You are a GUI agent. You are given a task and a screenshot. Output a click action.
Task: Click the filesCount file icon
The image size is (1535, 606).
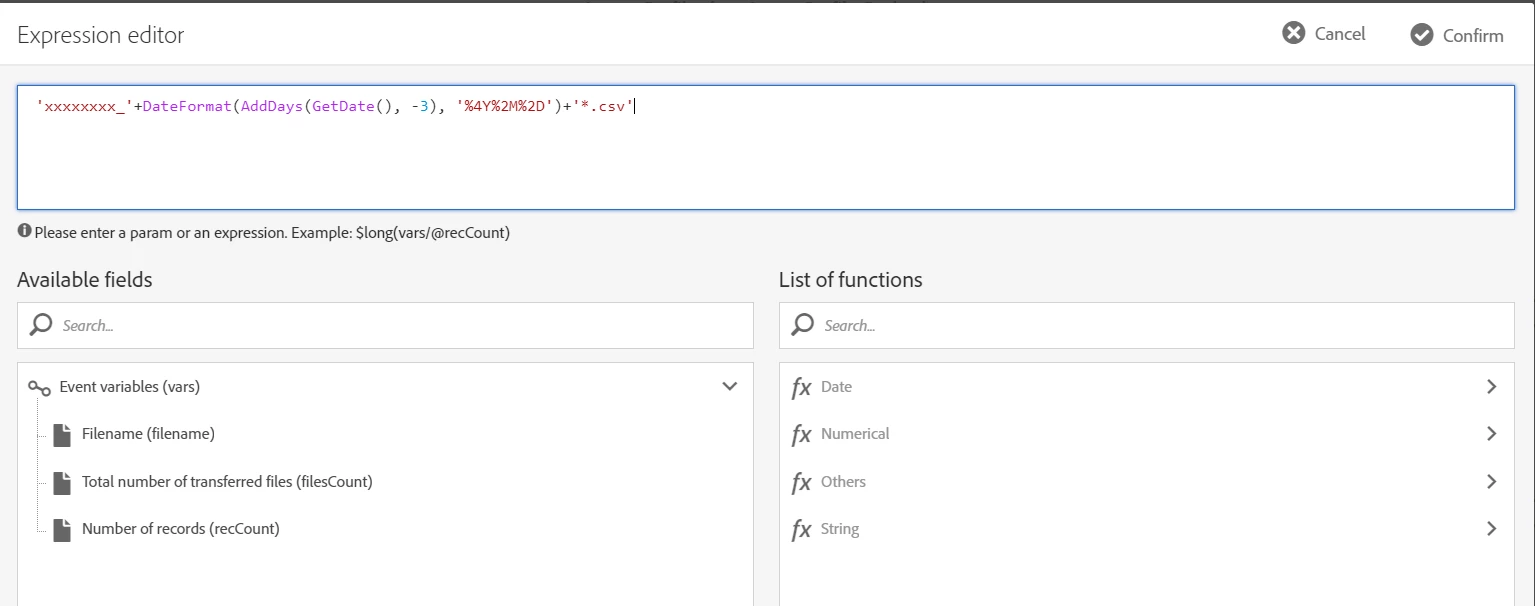[62, 482]
